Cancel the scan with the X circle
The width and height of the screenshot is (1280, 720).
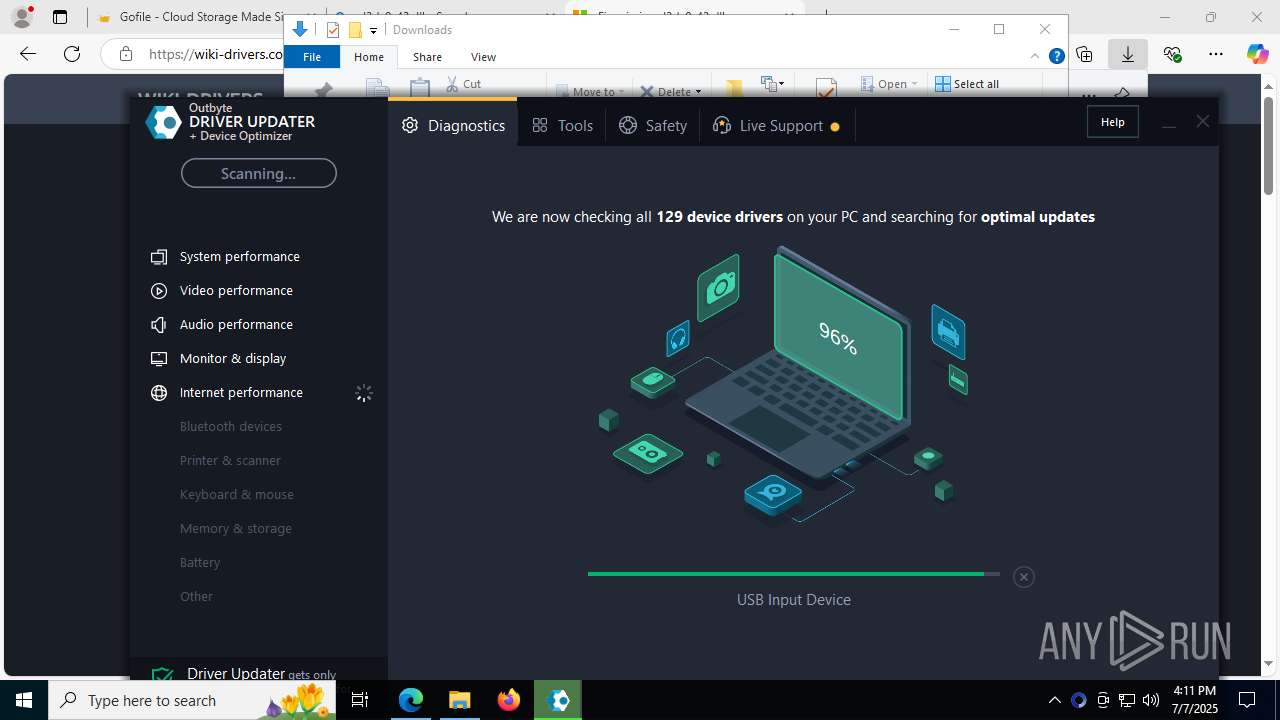[x=1023, y=577]
